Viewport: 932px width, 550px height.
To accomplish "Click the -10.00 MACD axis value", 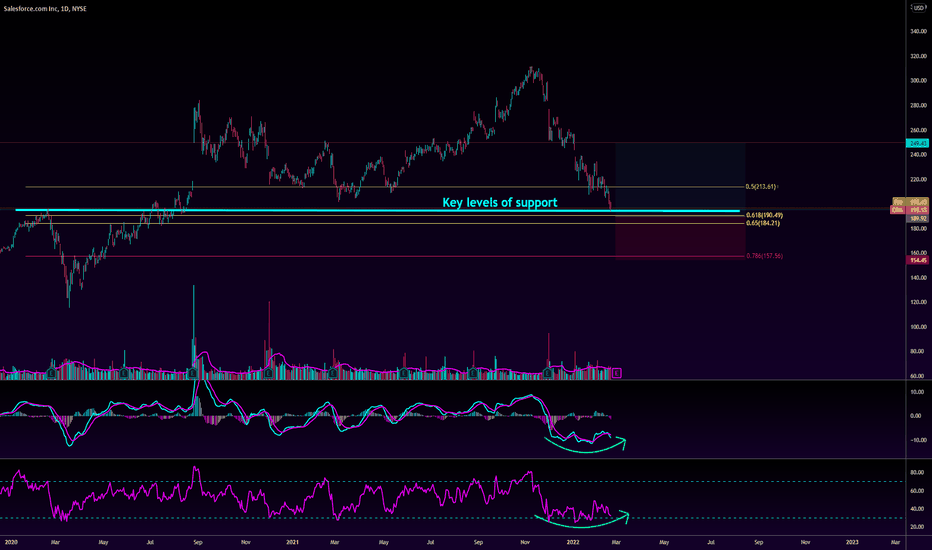I will tap(918, 440).
